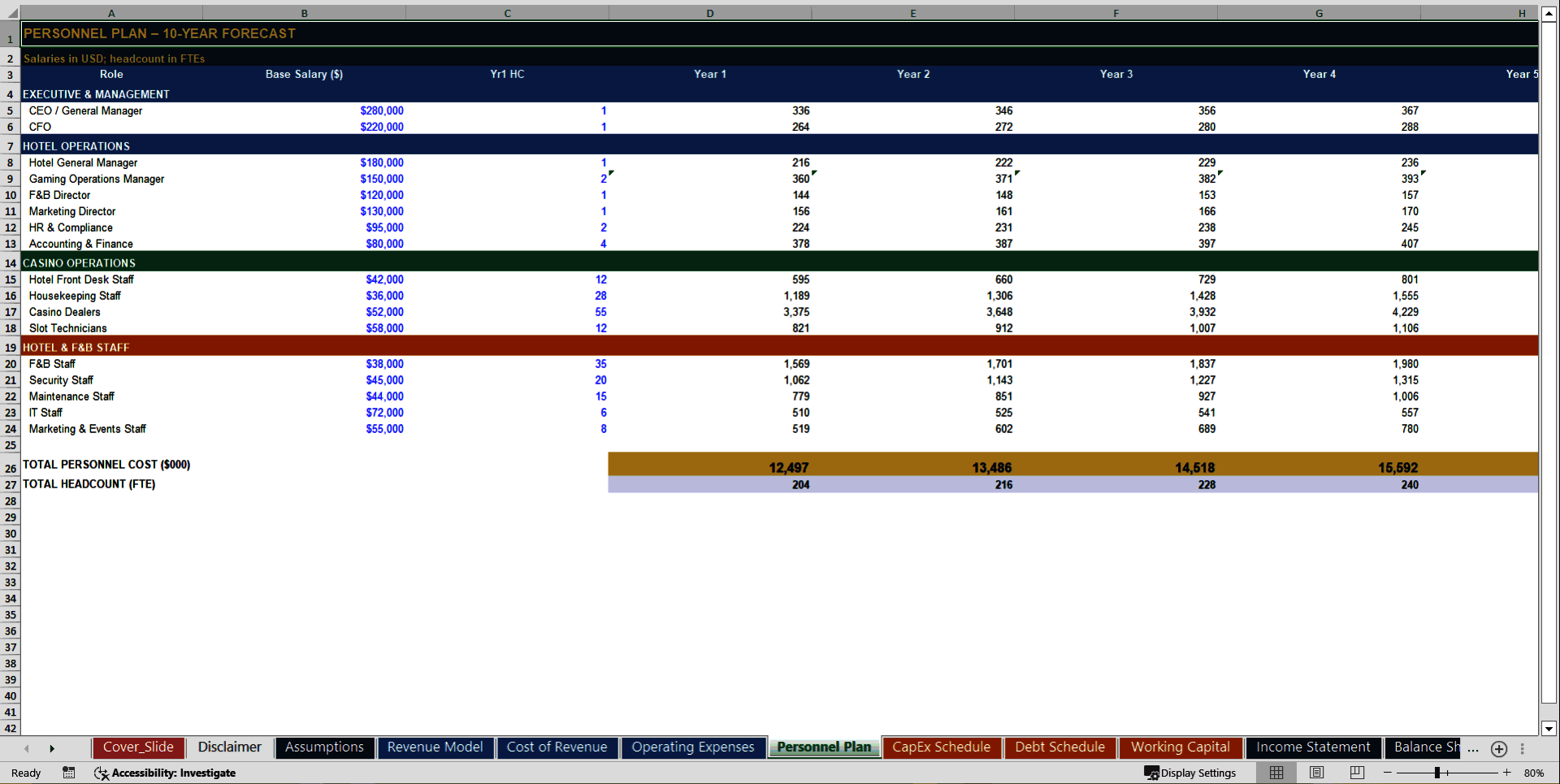Open Display Settings from the status bar

coord(1191,773)
